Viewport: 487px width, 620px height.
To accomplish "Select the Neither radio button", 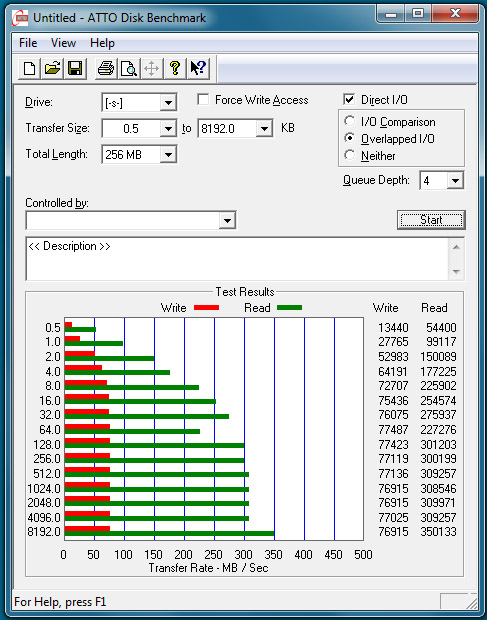I will [349, 155].
